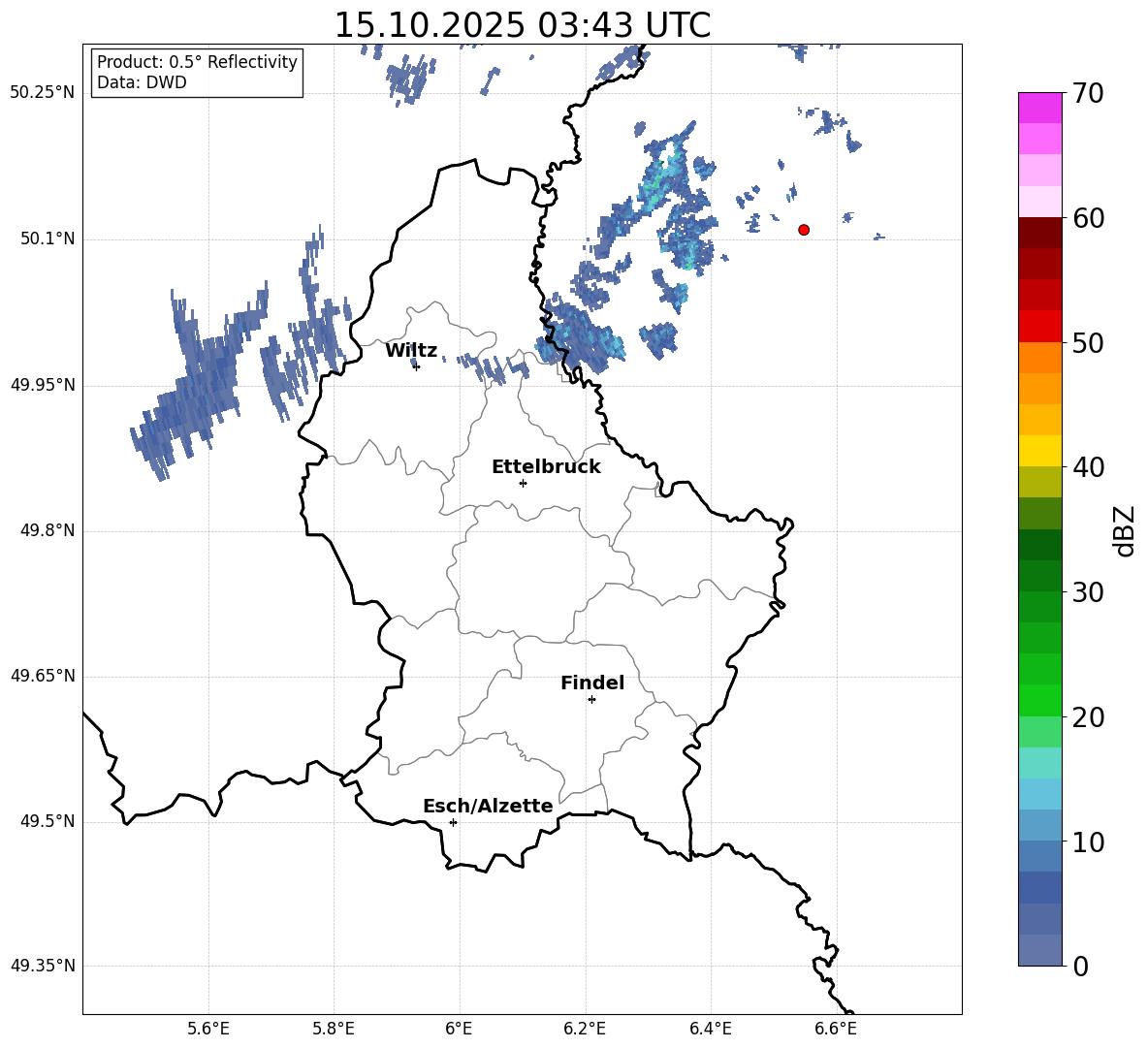The height and width of the screenshot is (1048, 1148).
Task: Click the 49.8°N latitude label
Action: pos(48,530)
